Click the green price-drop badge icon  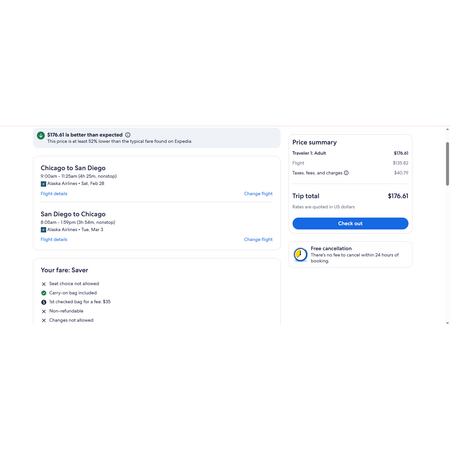(41, 135)
